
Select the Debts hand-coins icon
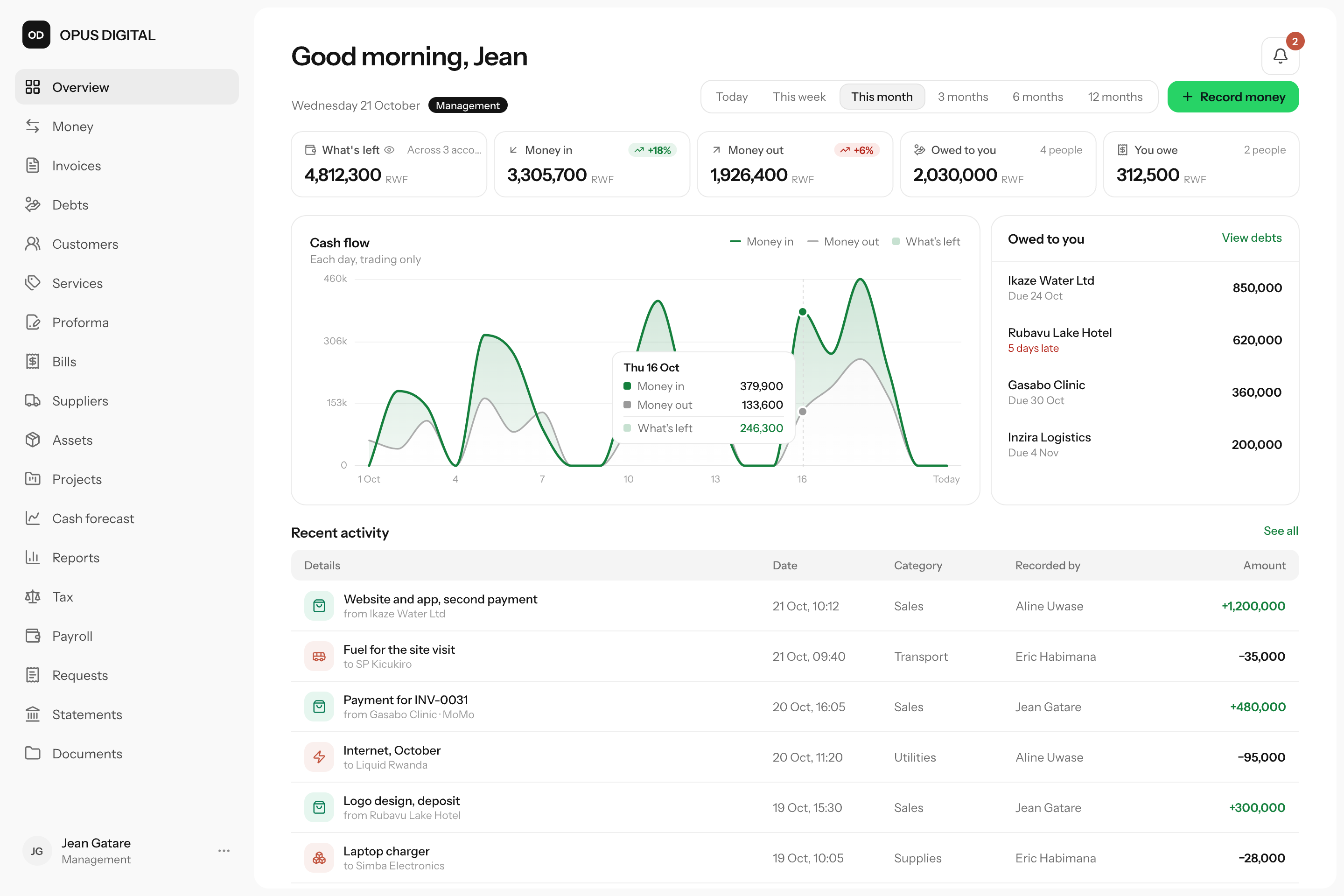33,204
